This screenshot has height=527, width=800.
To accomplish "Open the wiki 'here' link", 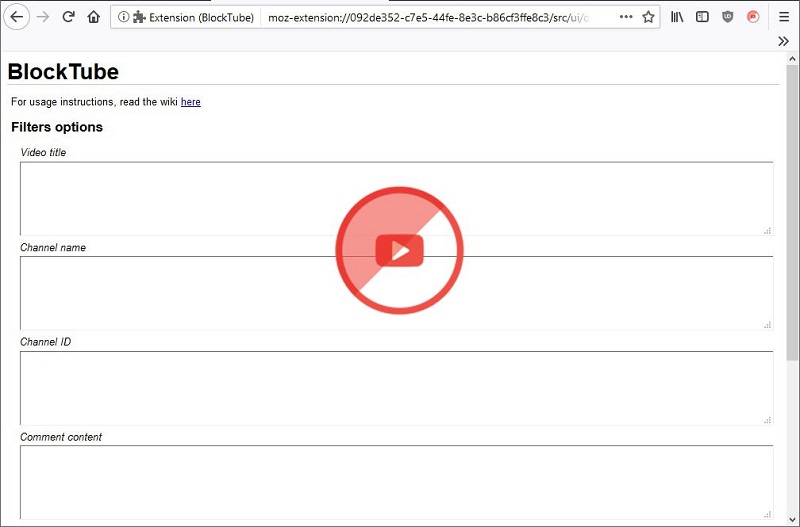I will [x=190, y=102].
